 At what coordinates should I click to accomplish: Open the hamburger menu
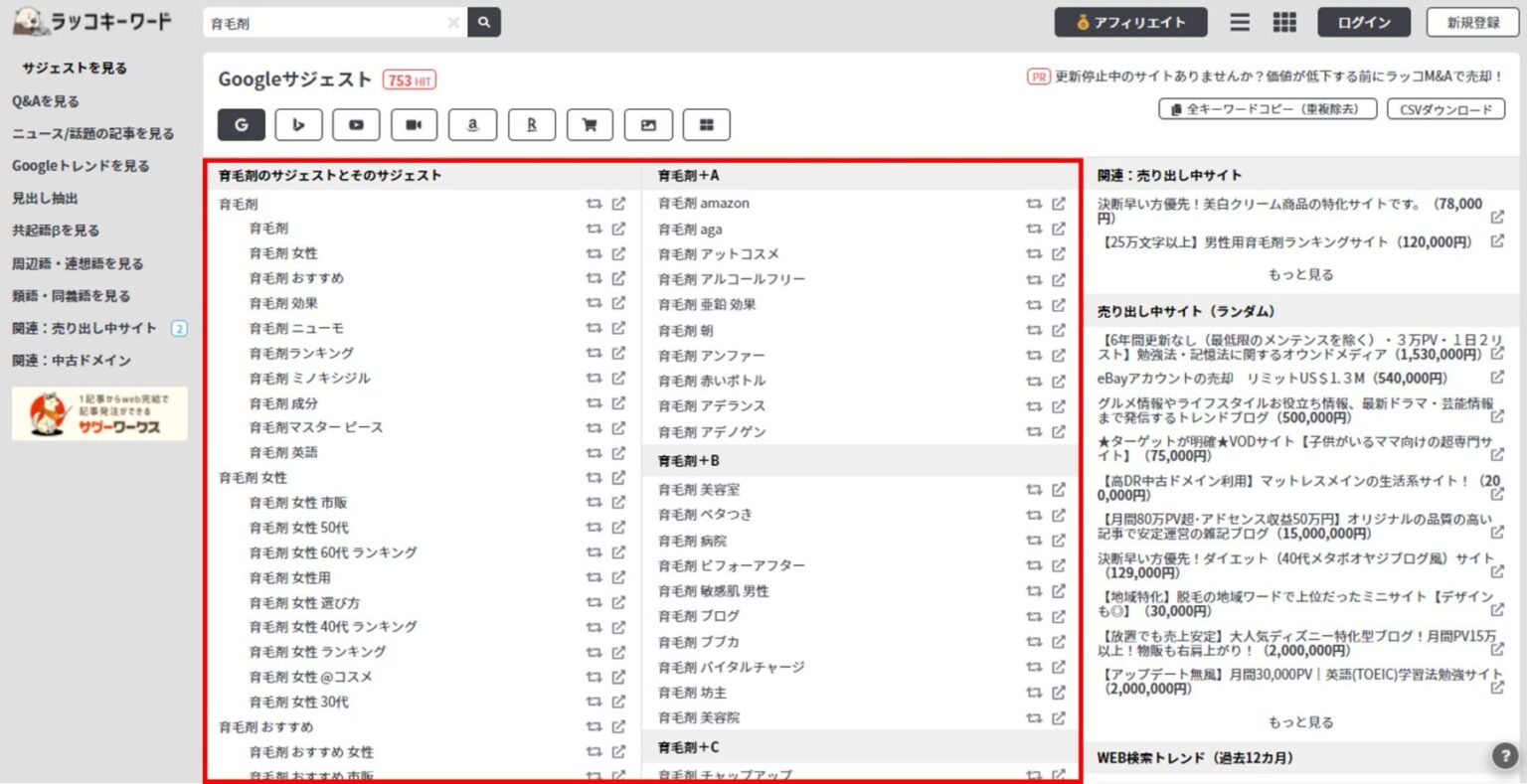click(x=1240, y=22)
